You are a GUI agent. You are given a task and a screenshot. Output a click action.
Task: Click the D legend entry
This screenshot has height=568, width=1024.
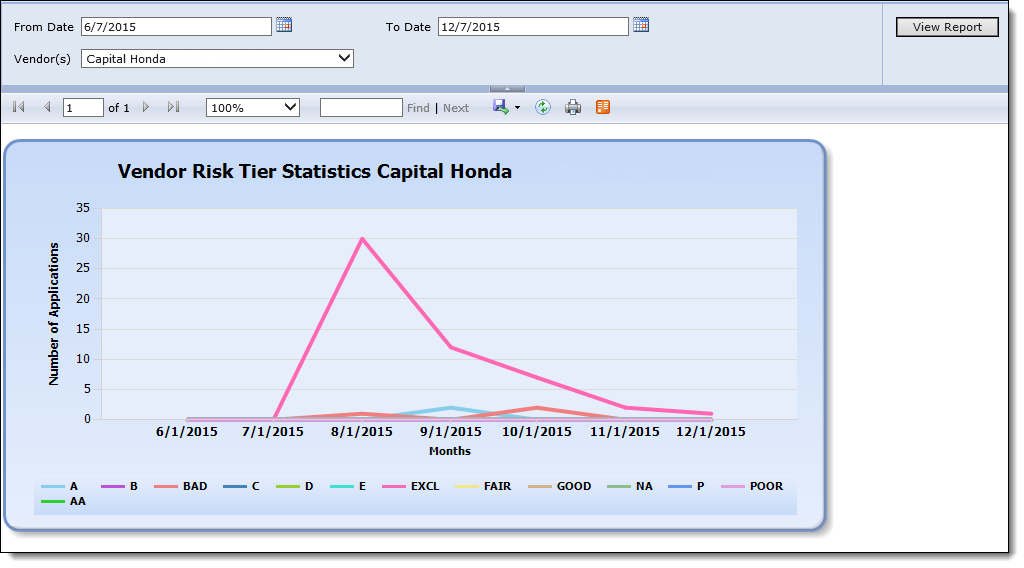pyautogui.click(x=295, y=486)
